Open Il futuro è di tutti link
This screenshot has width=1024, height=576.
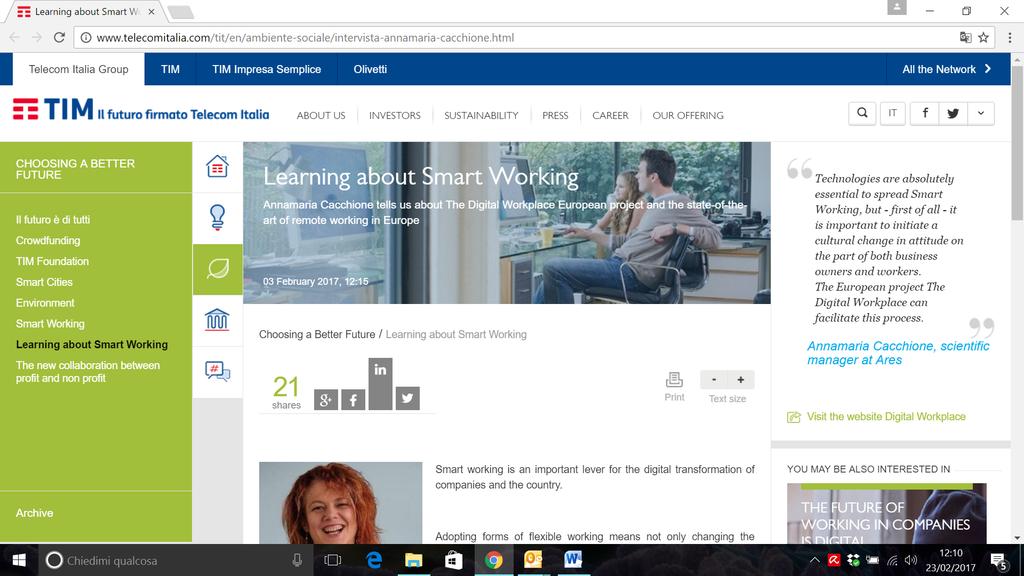(53, 220)
